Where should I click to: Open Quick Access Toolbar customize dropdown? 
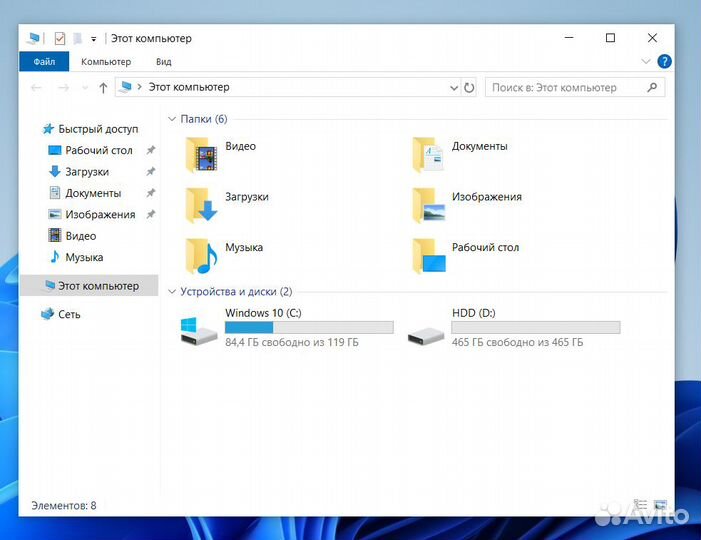tap(93, 39)
